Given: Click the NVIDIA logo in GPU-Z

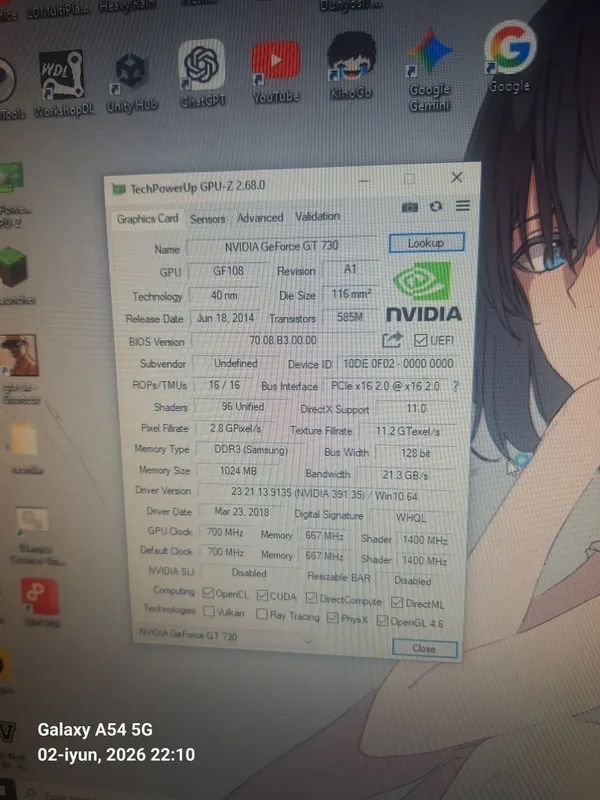Looking at the screenshot, I should [x=423, y=292].
